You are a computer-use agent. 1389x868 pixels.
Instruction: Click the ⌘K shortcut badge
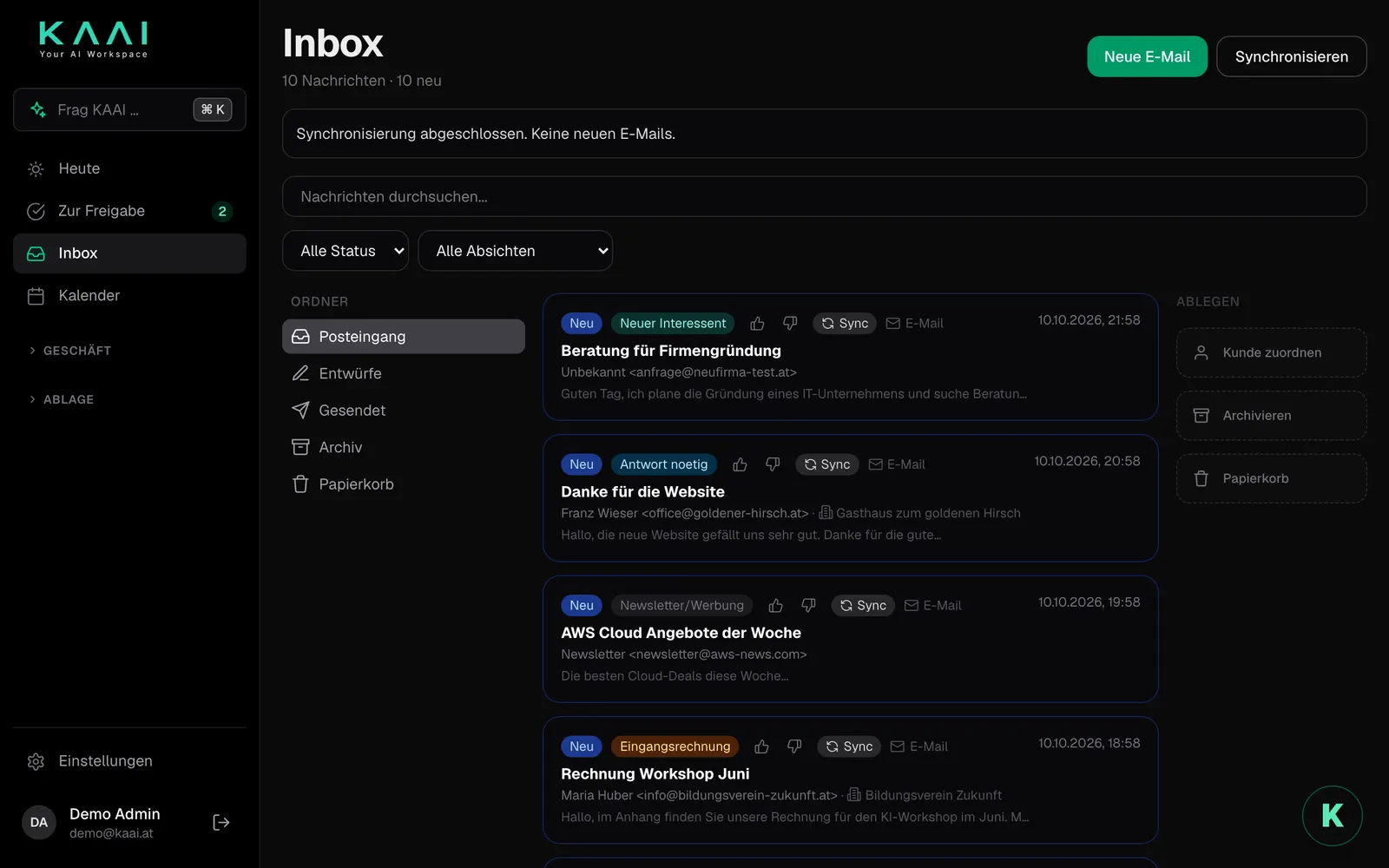(x=213, y=109)
